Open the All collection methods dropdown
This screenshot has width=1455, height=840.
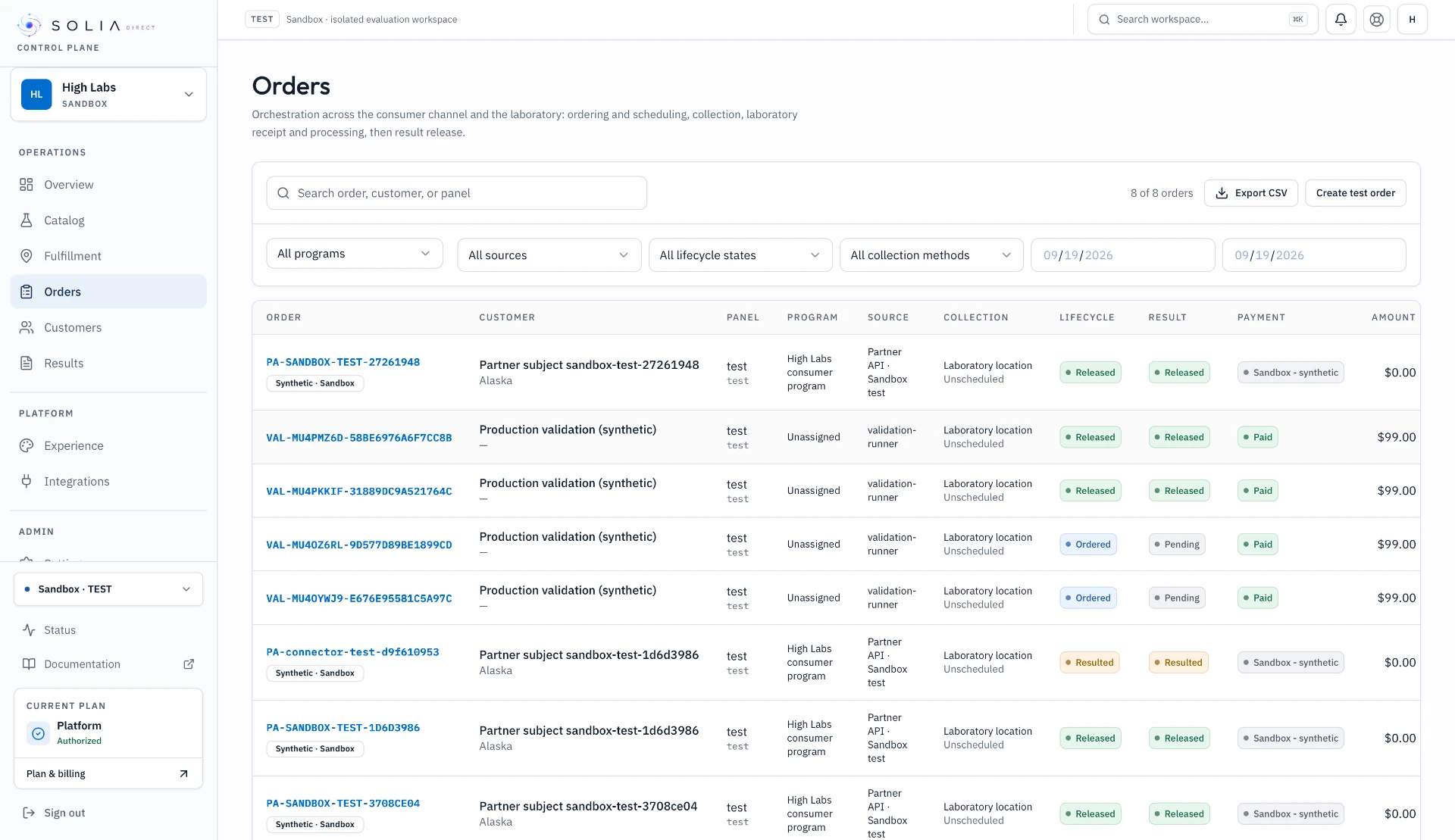tap(931, 255)
